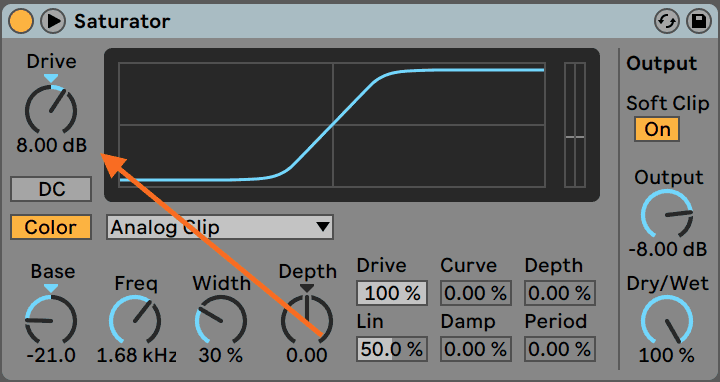This screenshot has width=720, height=382.
Task: Select the Lin 50.0 % field
Action: point(392,349)
